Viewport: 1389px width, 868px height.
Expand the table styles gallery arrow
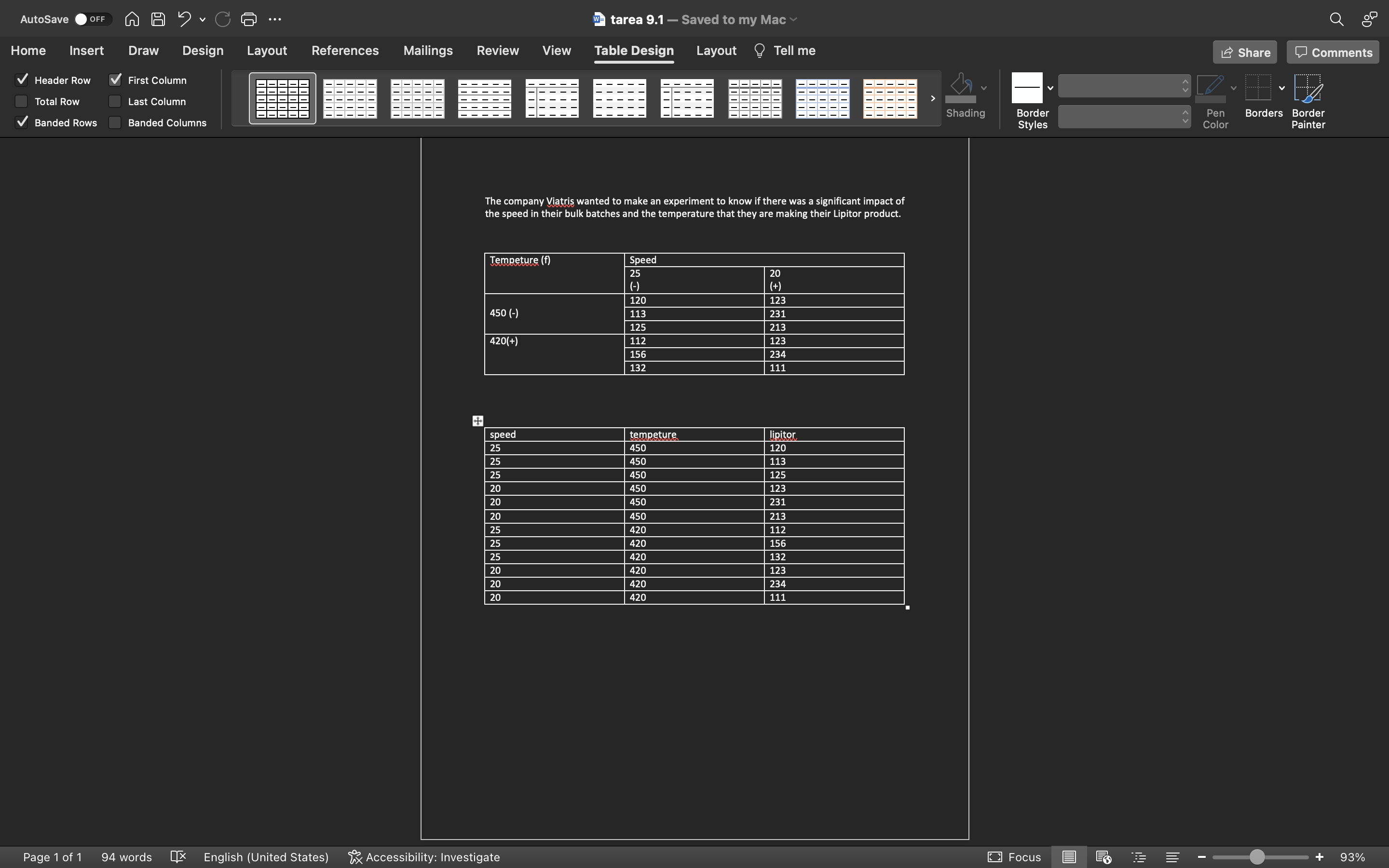[x=933, y=98]
